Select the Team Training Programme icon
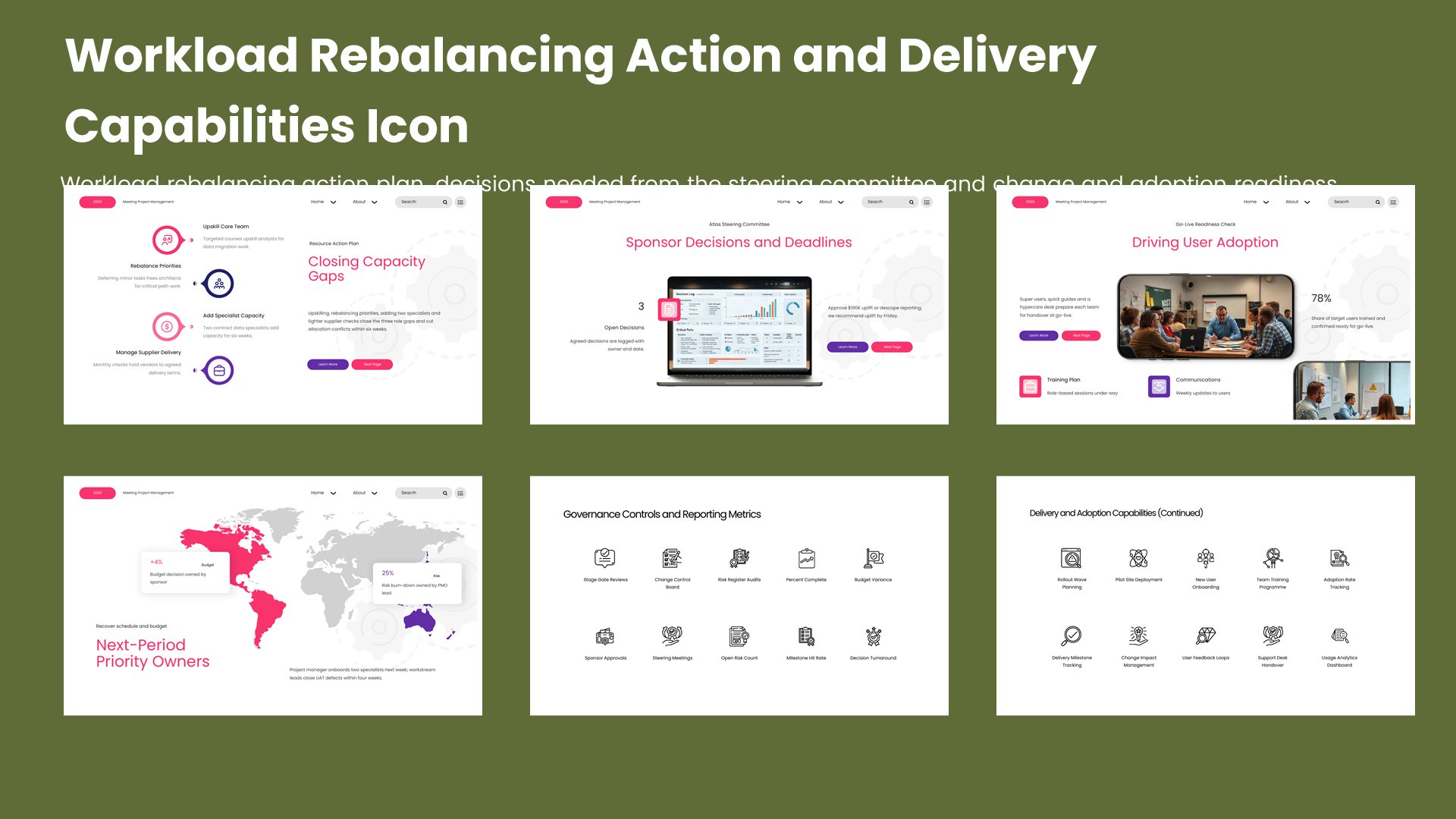 (x=1272, y=559)
